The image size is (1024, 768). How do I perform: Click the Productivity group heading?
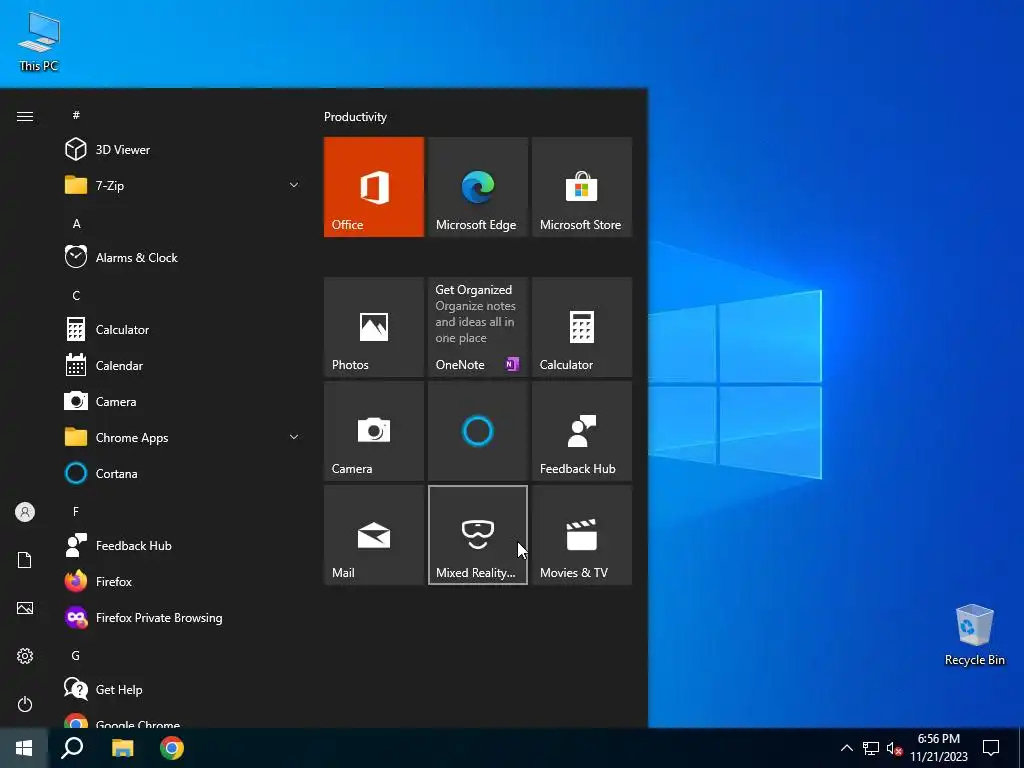click(x=355, y=117)
